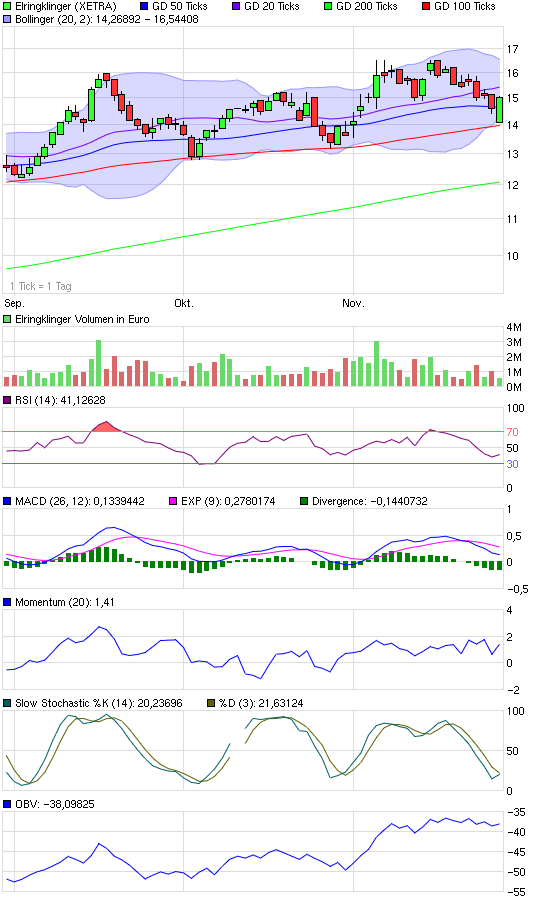This screenshot has height=913, width=545.
Task: Click the dark green Divergence legend swatch
Action: pos(304,501)
